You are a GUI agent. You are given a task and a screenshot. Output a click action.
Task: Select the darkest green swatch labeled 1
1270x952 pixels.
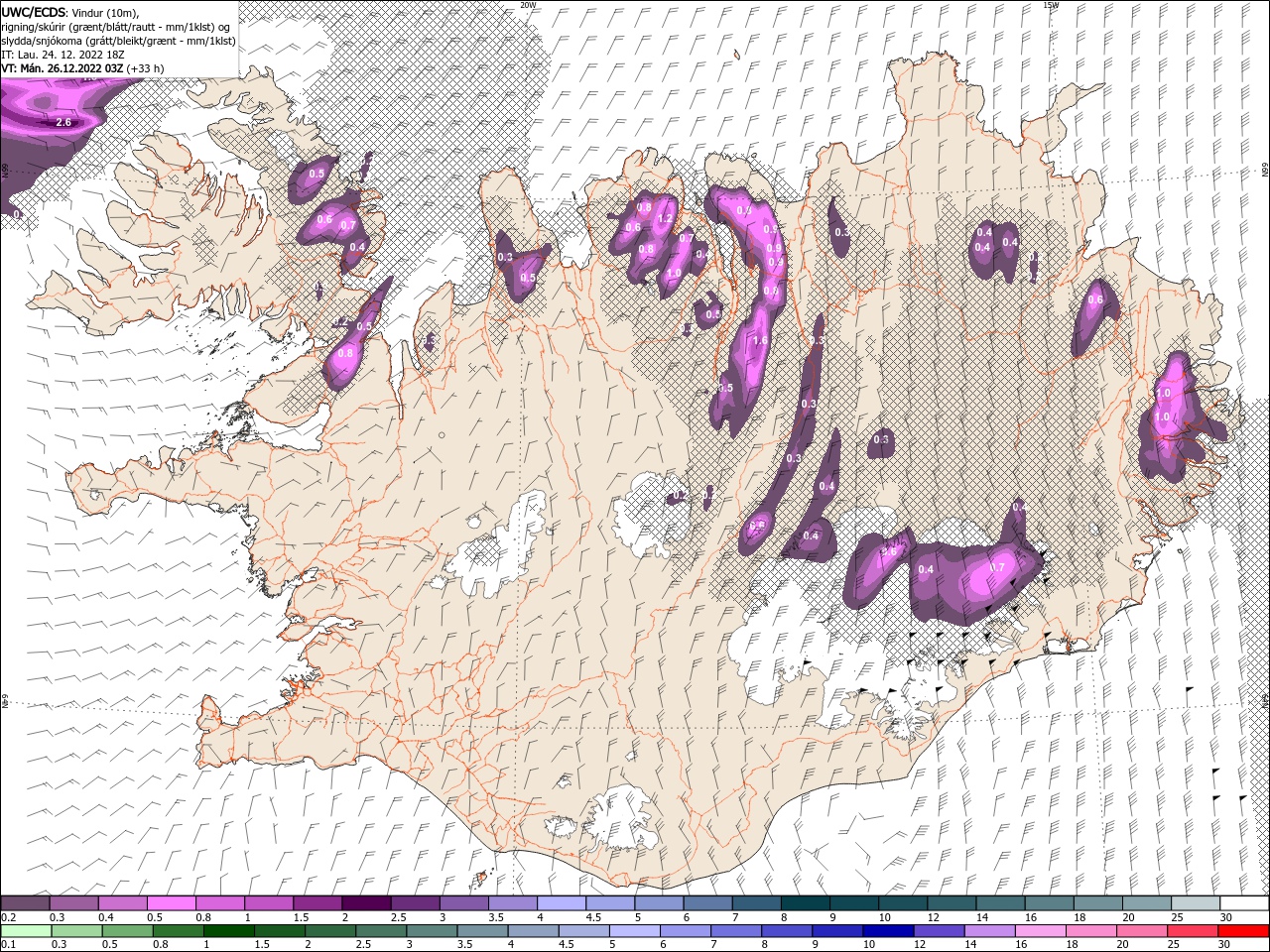pyautogui.click(x=229, y=931)
